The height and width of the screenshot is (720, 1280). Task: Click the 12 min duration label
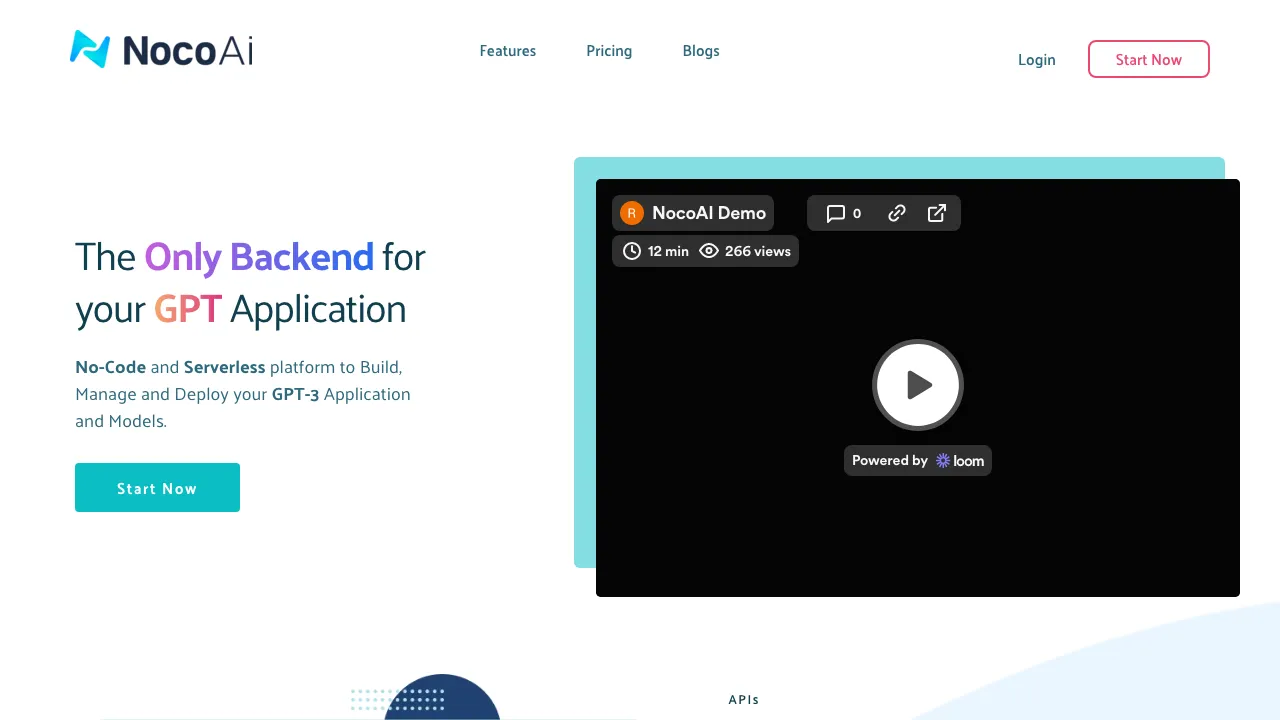pos(668,251)
